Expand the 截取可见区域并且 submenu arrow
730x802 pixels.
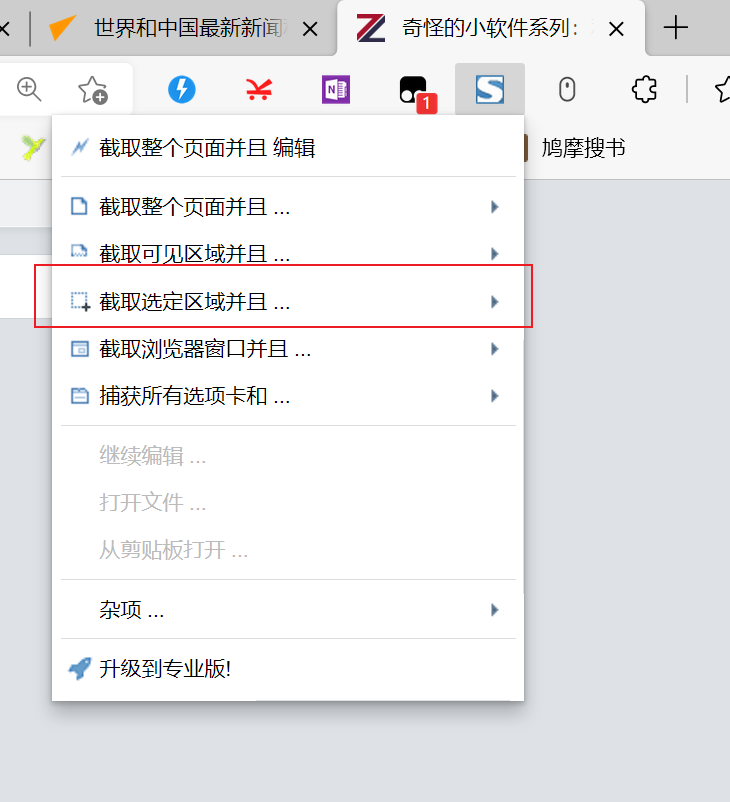(x=494, y=254)
